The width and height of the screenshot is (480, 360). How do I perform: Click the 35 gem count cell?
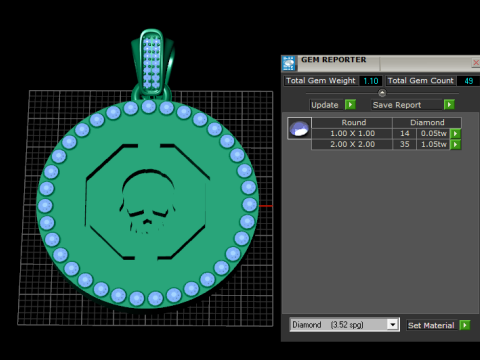405,144
